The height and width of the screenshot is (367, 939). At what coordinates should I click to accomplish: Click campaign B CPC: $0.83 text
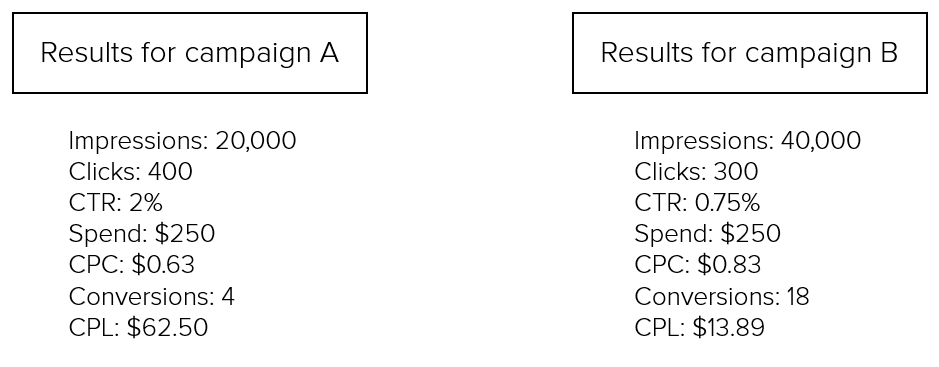coord(698,265)
